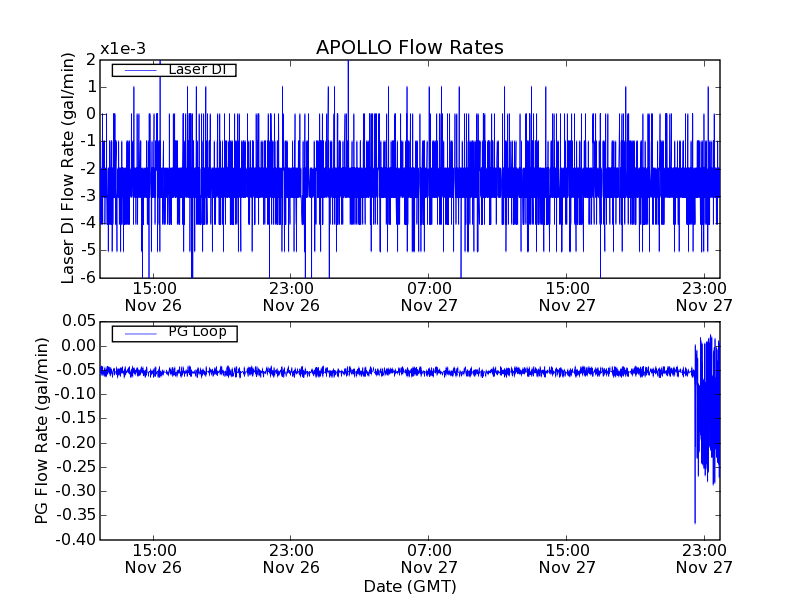Click bottom plot's 23:00 Nov 27 tick label
The height and width of the screenshot is (600, 800).
(x=704, y=558)
